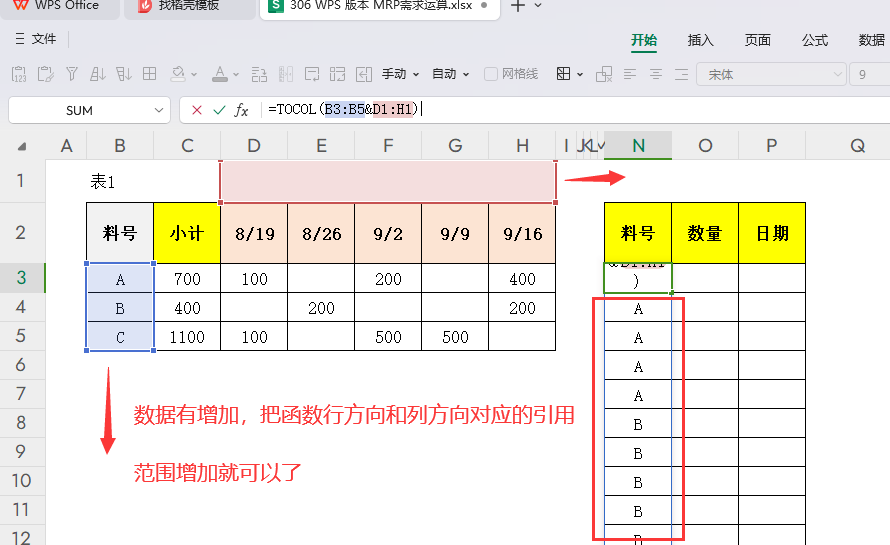Screen dimensions: 890x545
Task: Click the wrap text icon
Action: (312, 74)
